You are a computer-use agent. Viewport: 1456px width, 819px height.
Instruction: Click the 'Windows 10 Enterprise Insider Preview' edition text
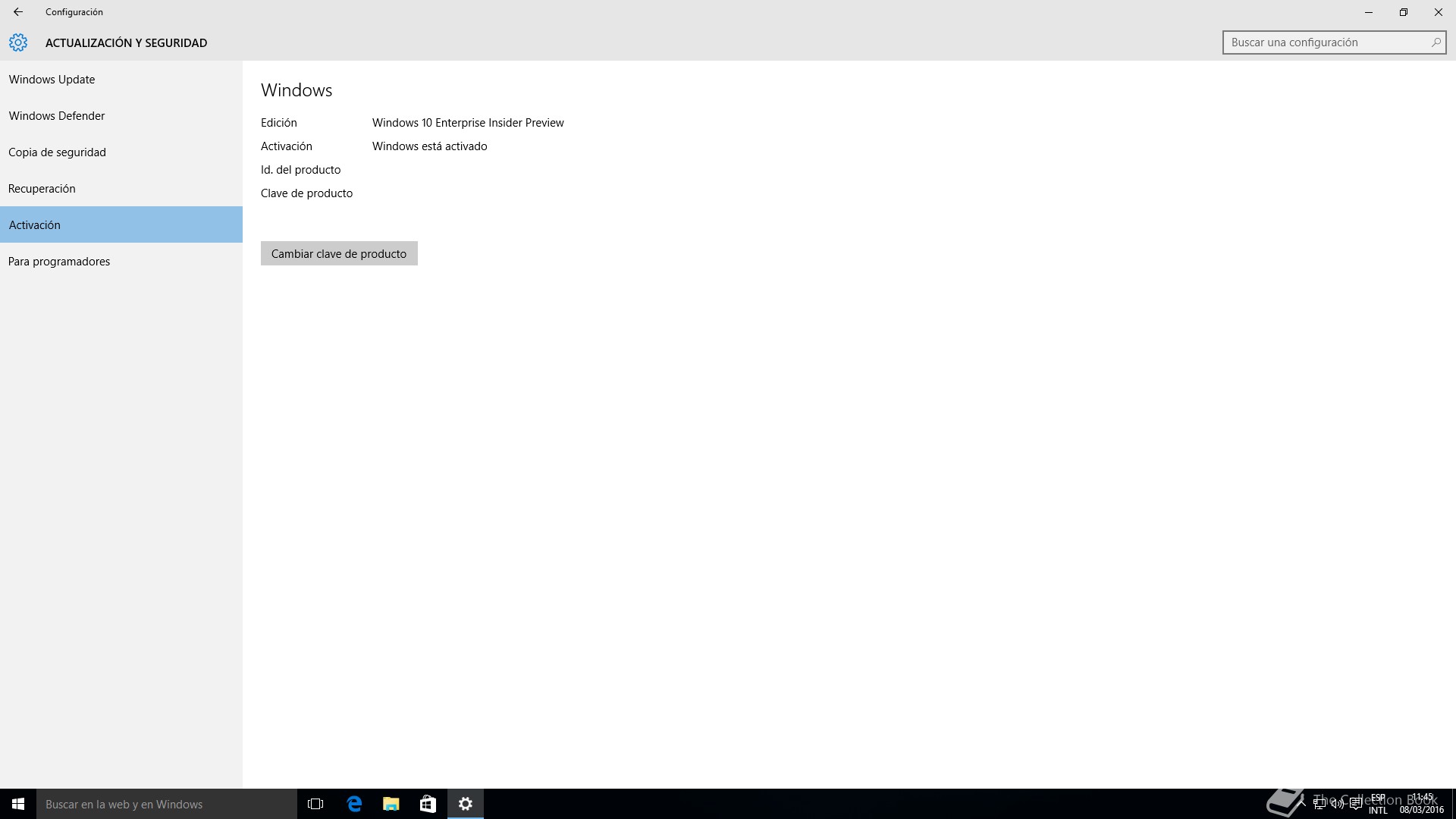click(x=468, y=123)
